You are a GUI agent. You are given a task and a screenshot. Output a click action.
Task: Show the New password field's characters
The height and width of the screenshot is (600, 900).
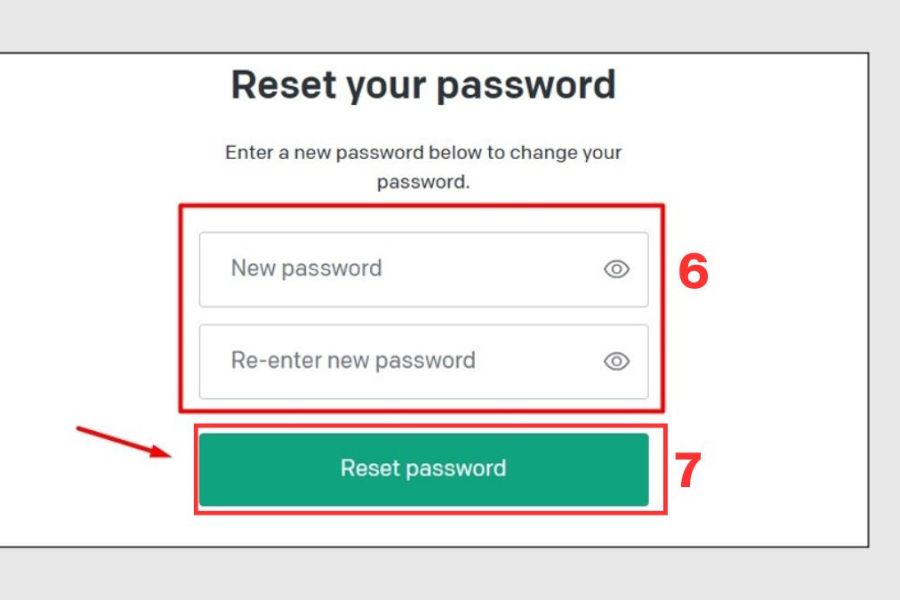pos(617,269)
